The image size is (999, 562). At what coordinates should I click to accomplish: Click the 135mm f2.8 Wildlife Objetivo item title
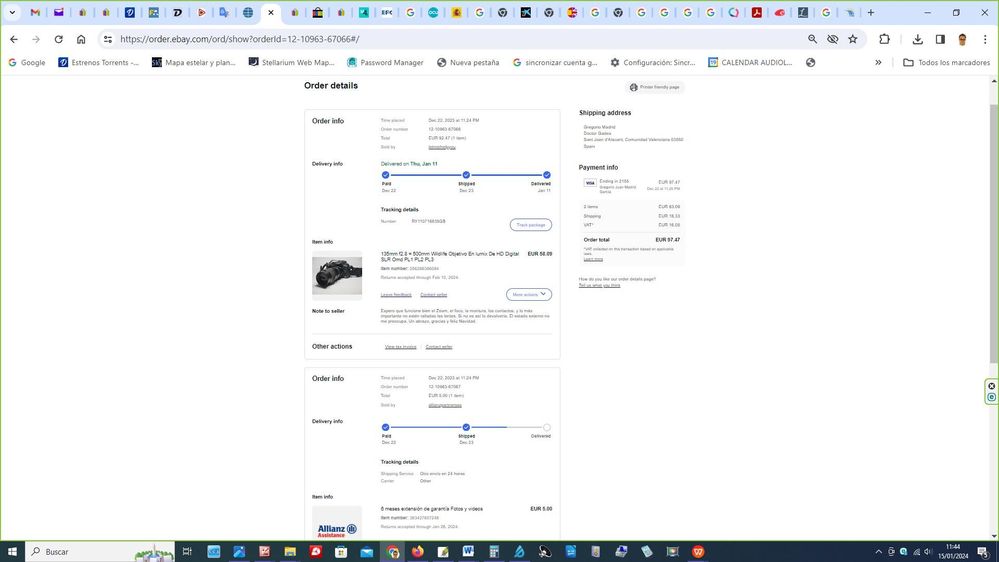click(450, 256)
